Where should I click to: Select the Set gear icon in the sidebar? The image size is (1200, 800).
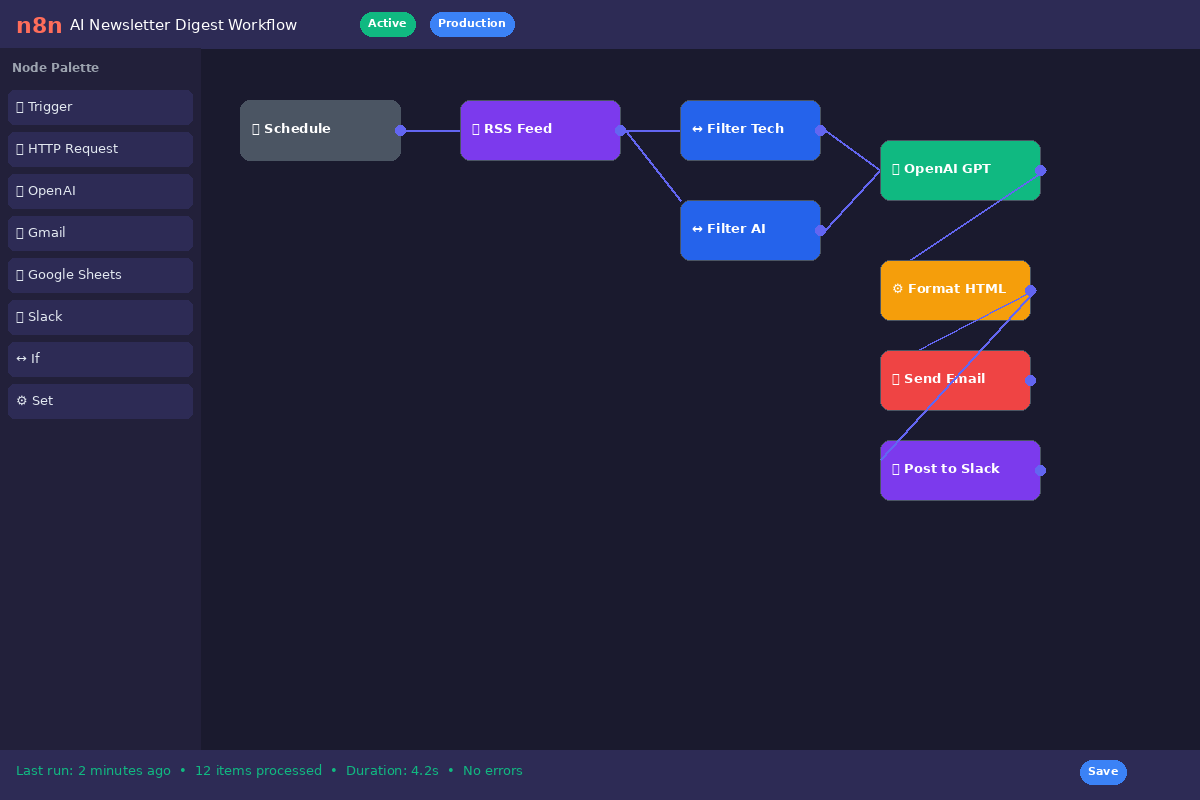click(21, 401)
